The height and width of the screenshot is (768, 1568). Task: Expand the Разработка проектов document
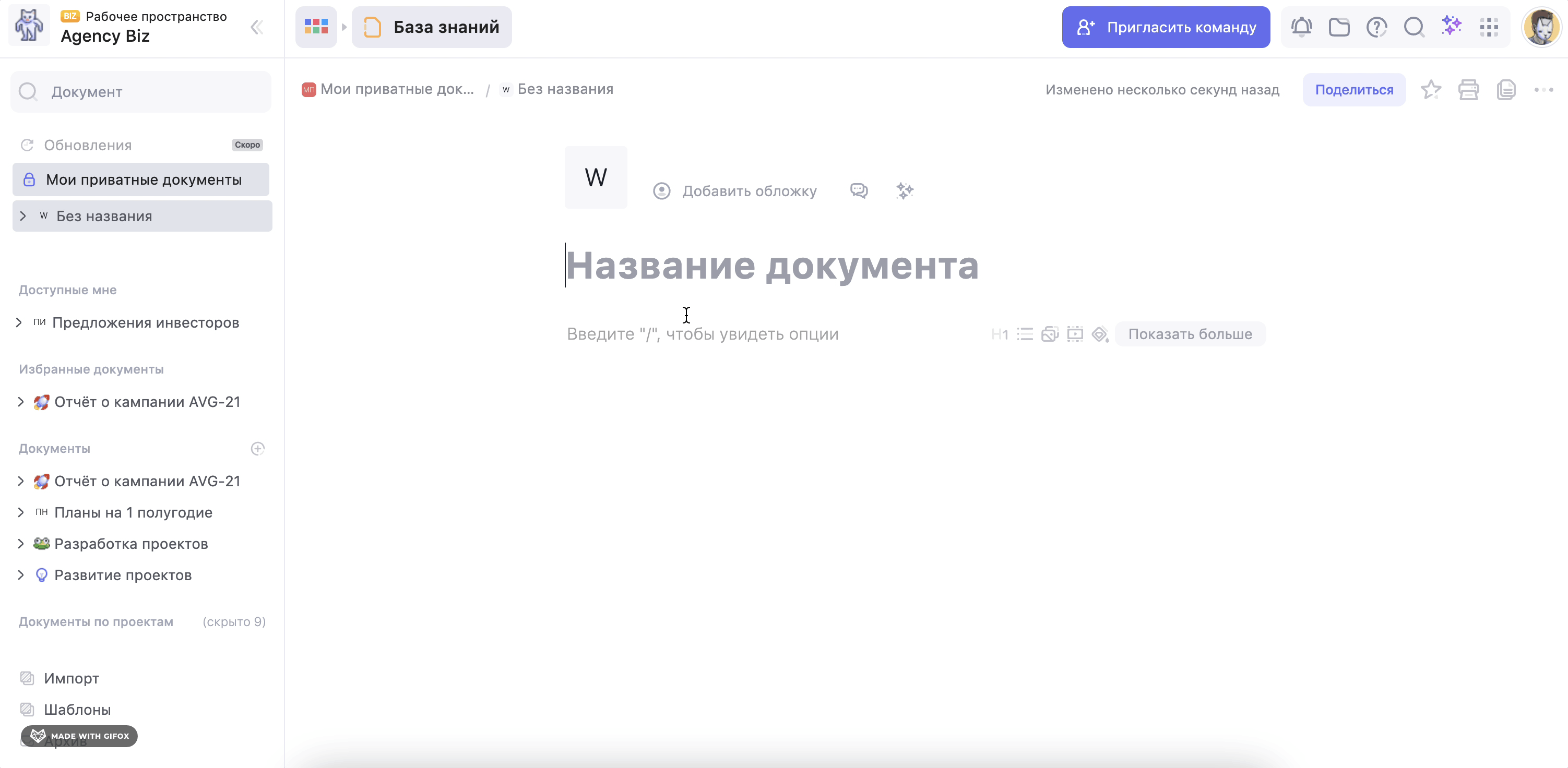tap(21, 544)
